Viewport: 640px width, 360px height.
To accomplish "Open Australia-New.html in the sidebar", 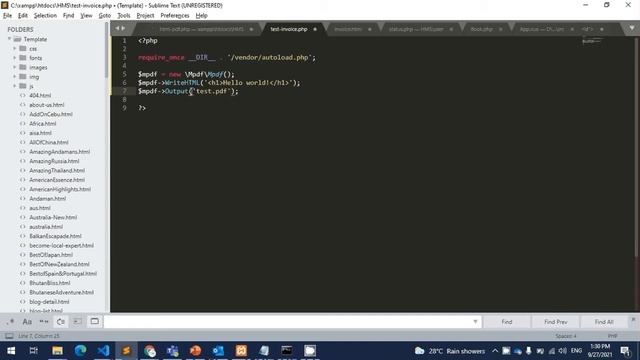I will pos(53,218).
